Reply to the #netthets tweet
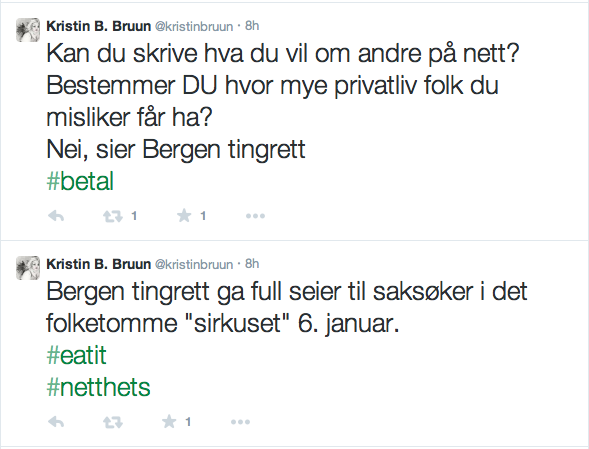The width and height of the screenshot is (589, 449). (x=56, y=422)
